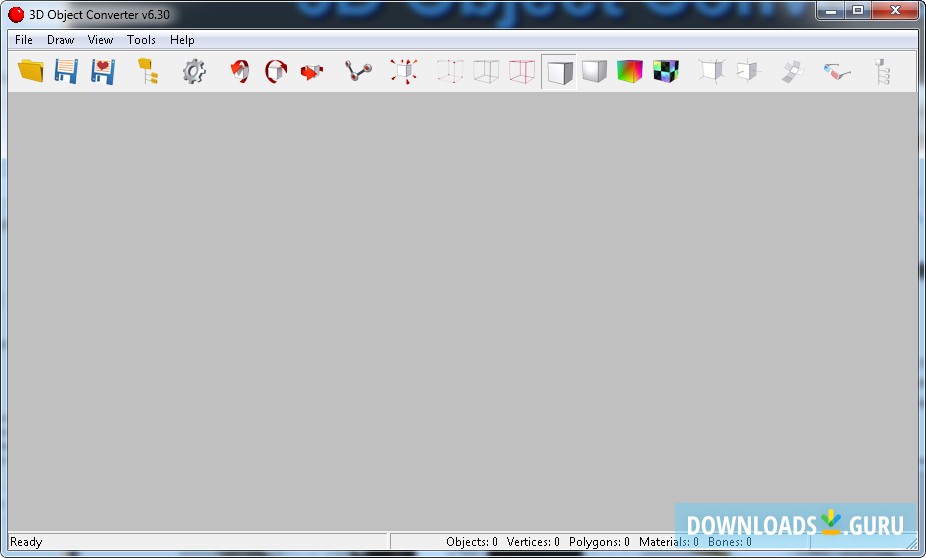Viewport: 926px width, 558px height.
Task: Minimize the 3D Object Converter window
Action: point(831,11)
